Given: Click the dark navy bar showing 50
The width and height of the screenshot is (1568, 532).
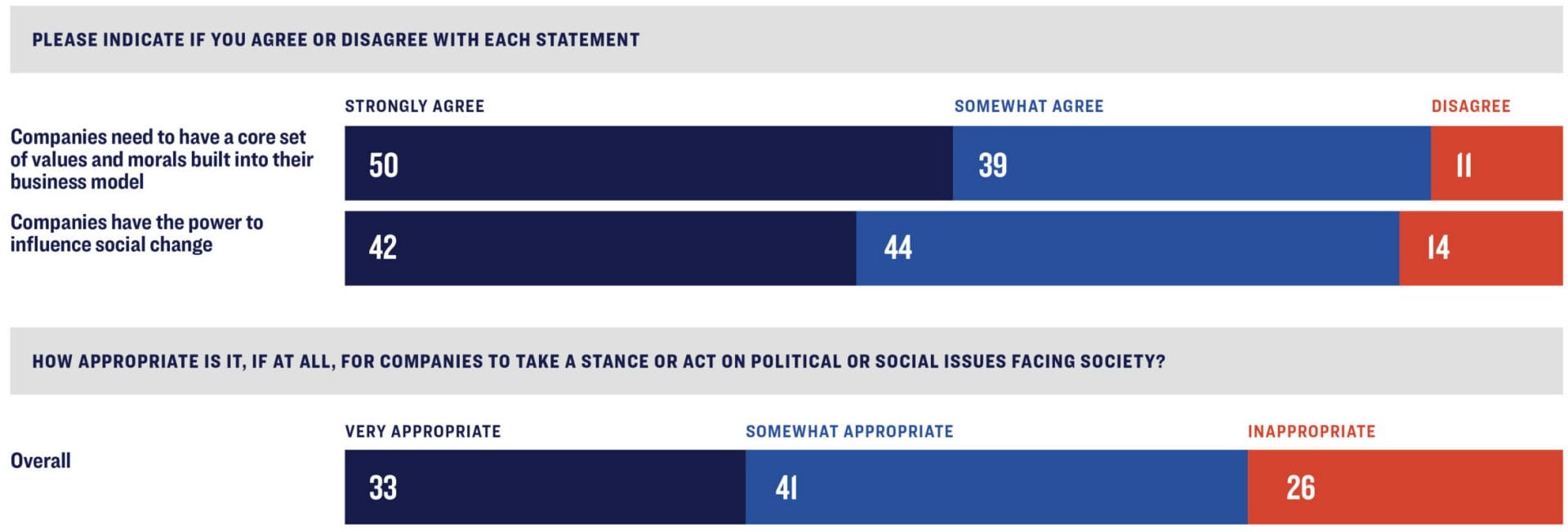Looking at the screenshot, I should pyautogui.click(x=648, y=163).
